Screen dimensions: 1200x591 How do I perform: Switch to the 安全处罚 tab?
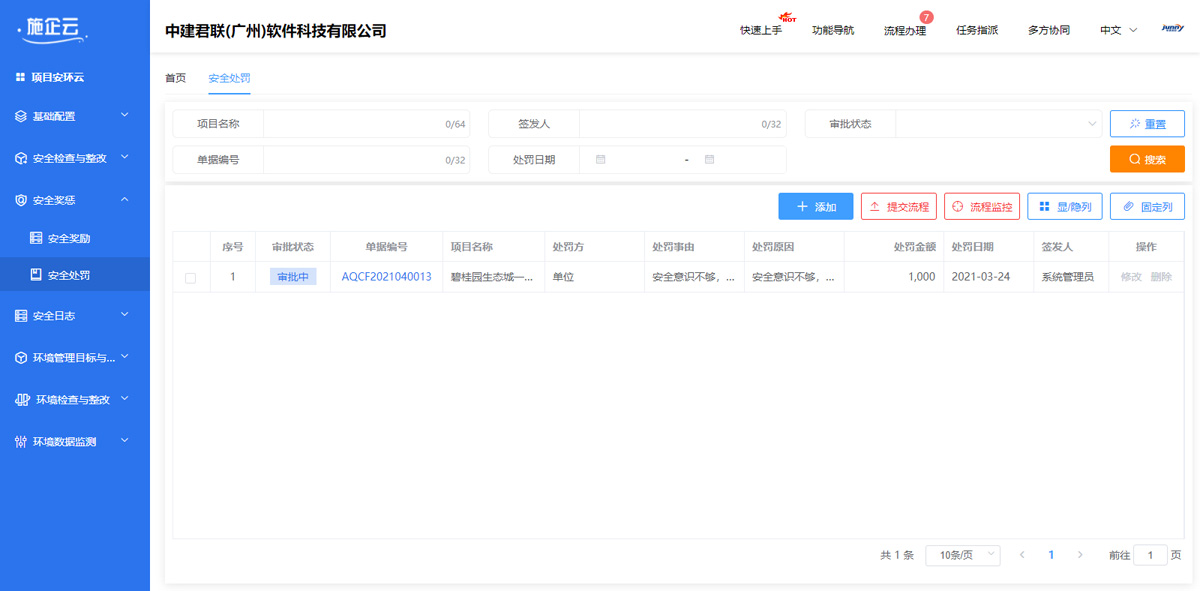tap(229, 77)
